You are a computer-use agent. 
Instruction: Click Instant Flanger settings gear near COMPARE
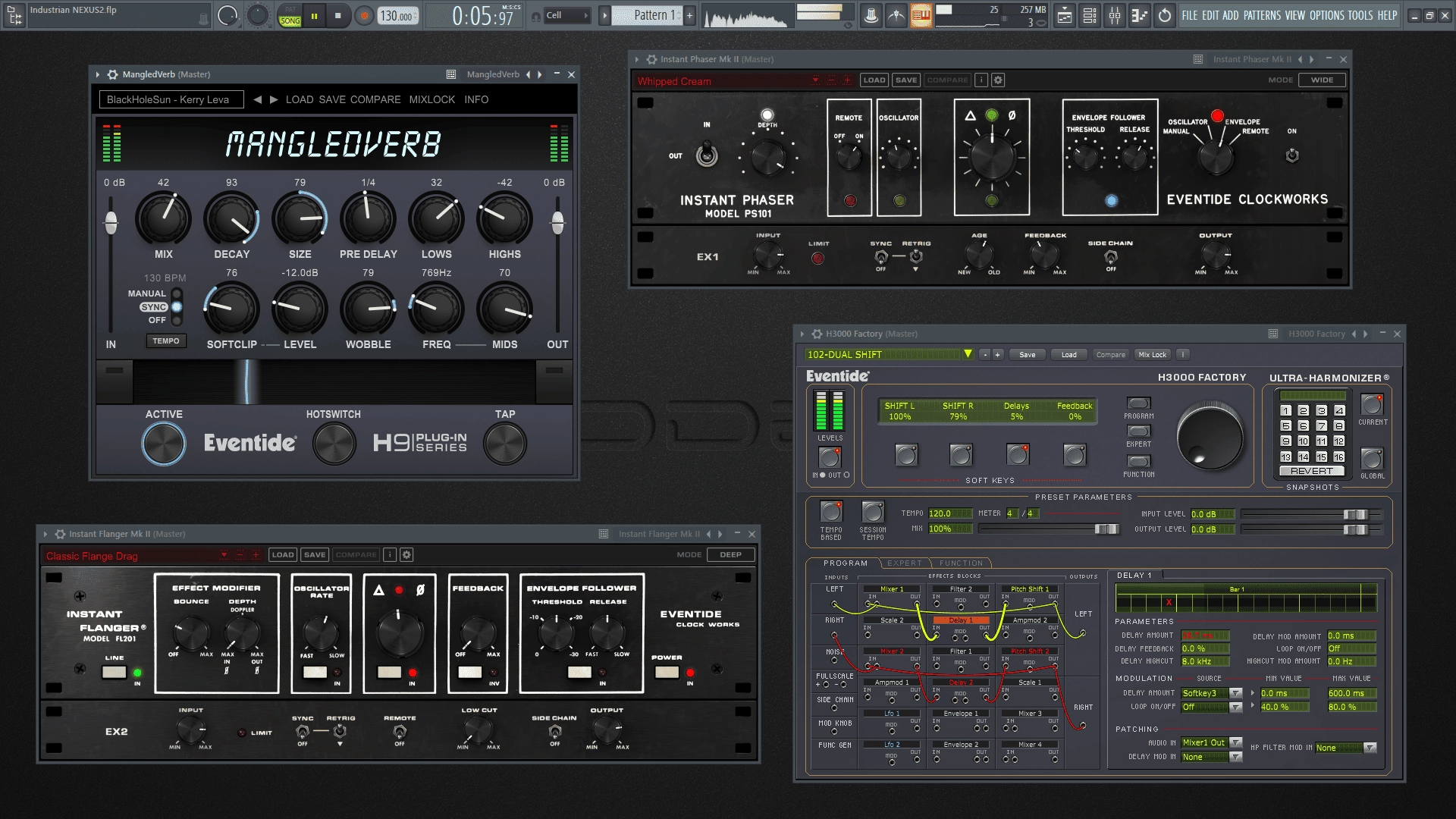coord(406,554)
